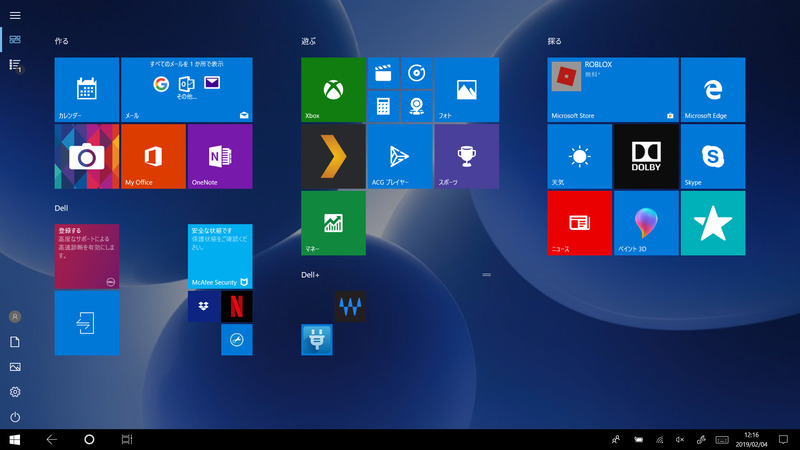This screenshot has width=800, height=450.
Task: Open the Photos tile
Action: (467, 90)
